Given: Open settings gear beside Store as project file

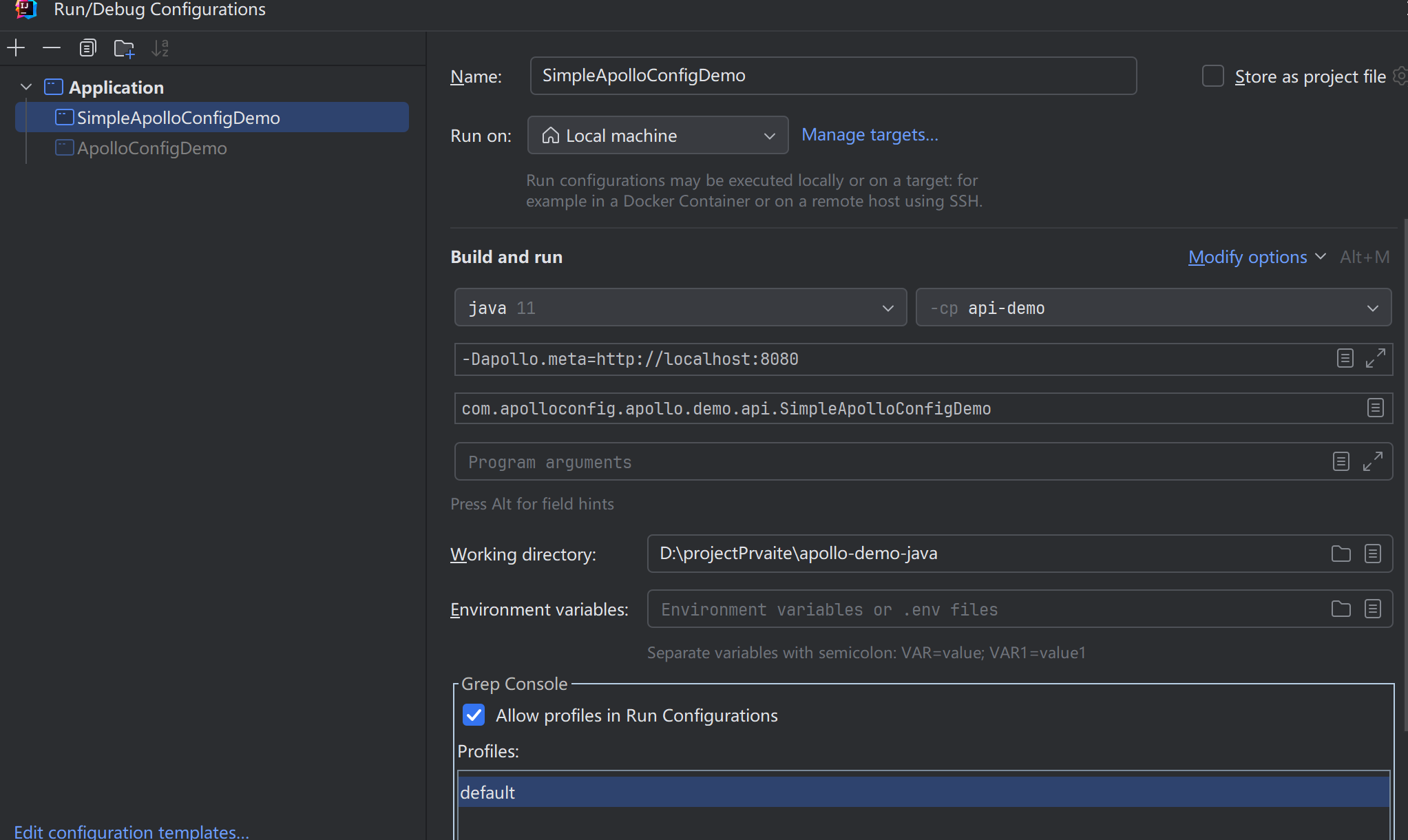Looking at the screenshot, I should 1400,76.
